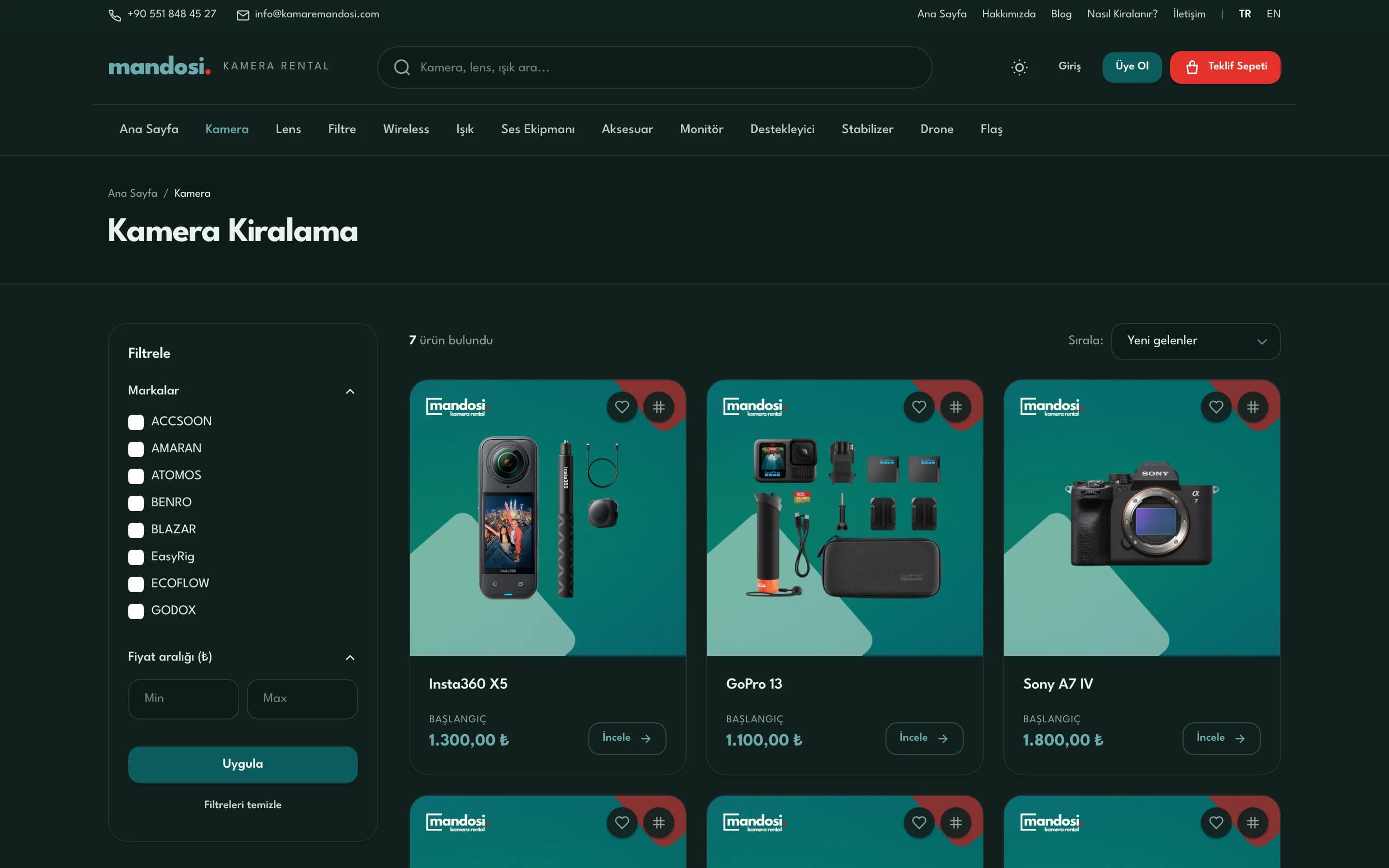Check the GODOX brand filter
The width and height of the screenshot is (1389, 868).
click(136, 611)
